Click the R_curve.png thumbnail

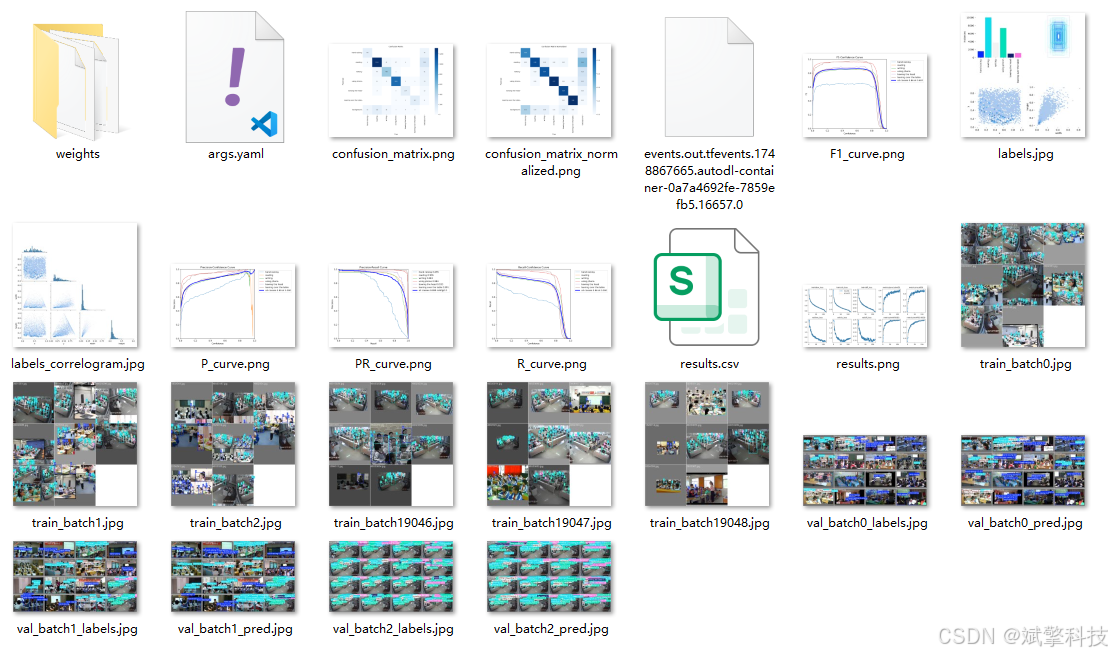tap(551, 303)
